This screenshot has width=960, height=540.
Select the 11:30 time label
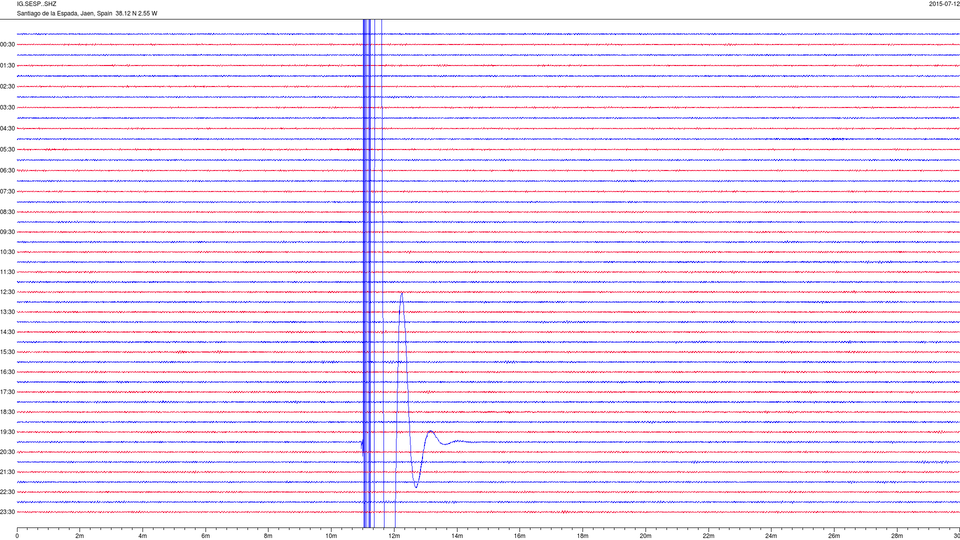pos(7,272)
